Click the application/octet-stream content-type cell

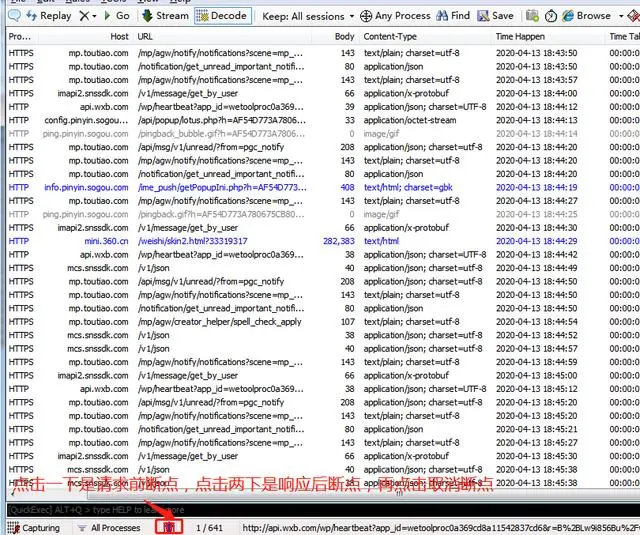pos(410,120)
